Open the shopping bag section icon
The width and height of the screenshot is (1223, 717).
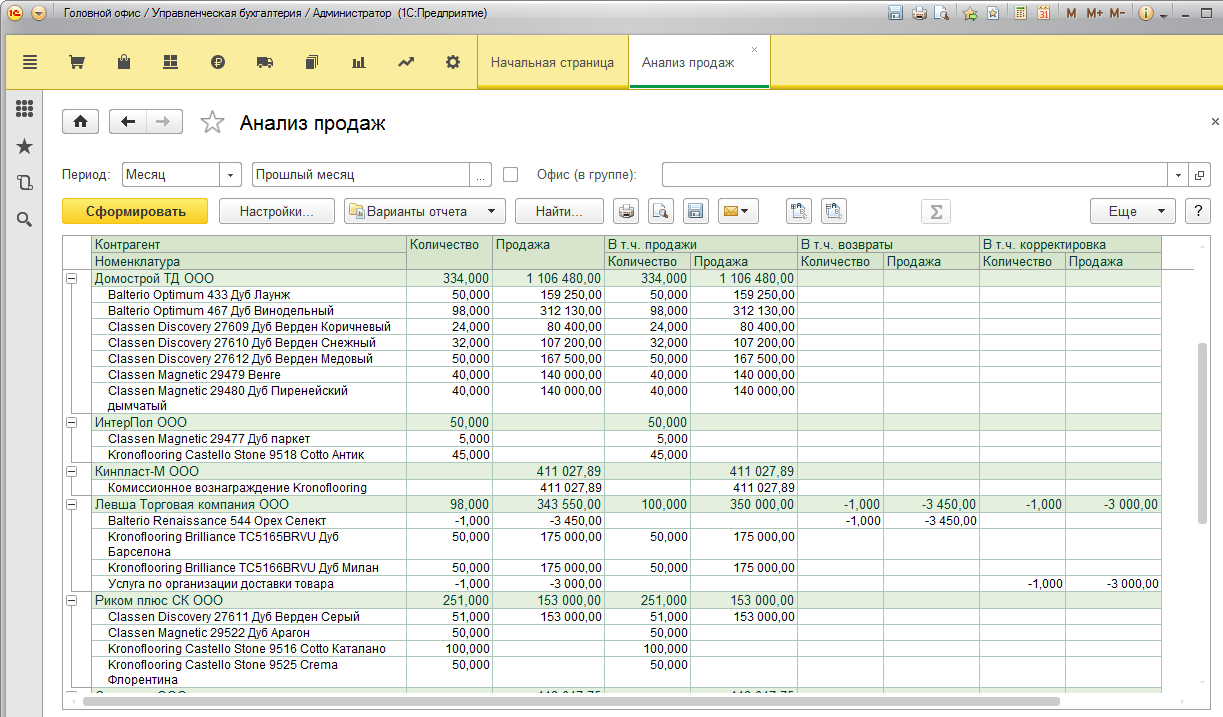click(124, 62)
